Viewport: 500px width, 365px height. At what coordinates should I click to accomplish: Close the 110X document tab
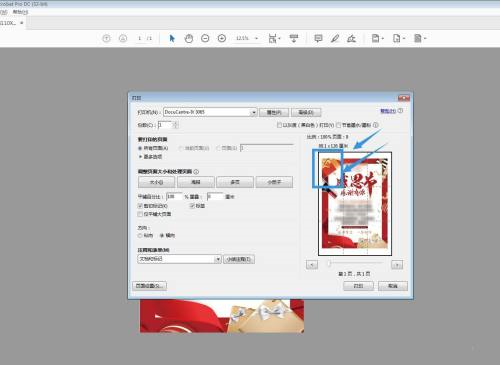(x=22, y=23)
